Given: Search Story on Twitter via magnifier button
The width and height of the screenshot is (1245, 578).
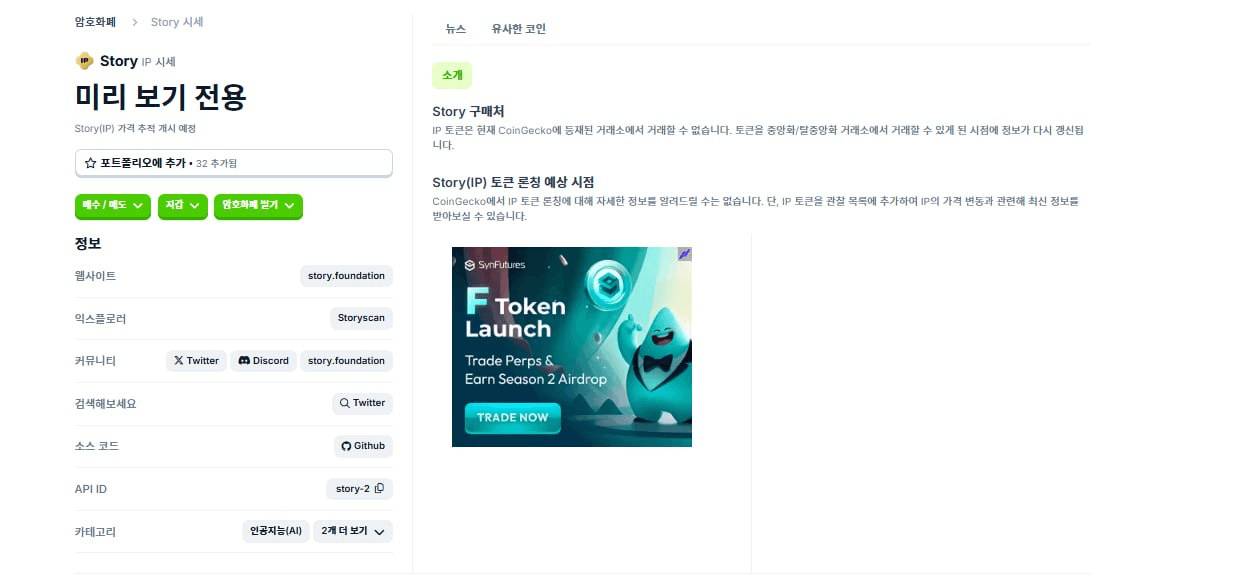Looking at the screenshot, I should pyautogui.click(x=362, y=403).
